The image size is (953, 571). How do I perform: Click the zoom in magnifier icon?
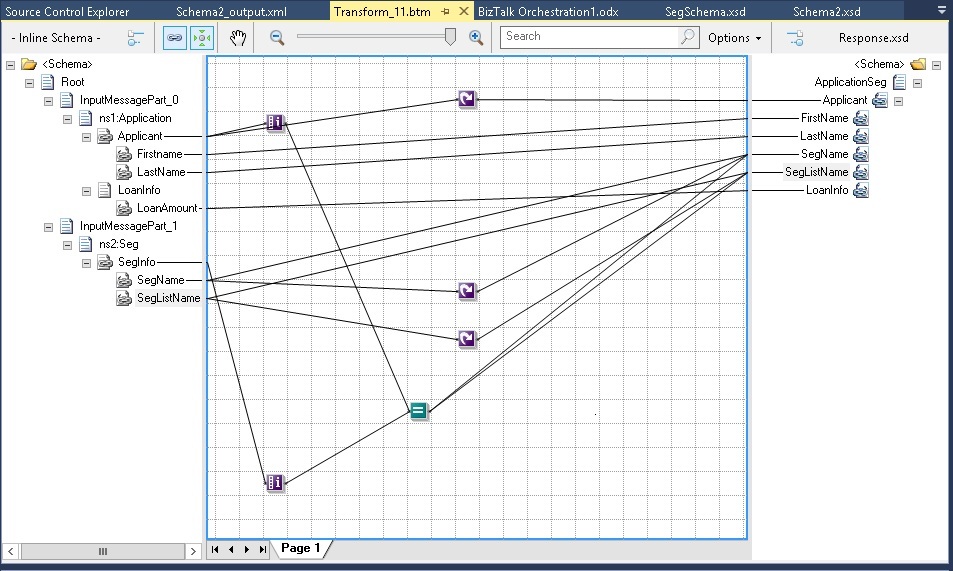coord(476,38)
